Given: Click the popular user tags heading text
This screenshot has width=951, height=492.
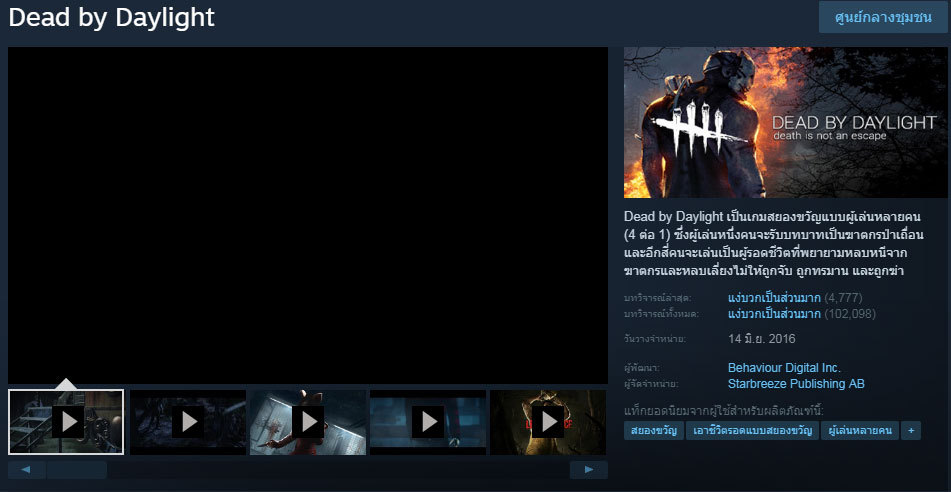Looking at the screenshot, I should (724, 410).
